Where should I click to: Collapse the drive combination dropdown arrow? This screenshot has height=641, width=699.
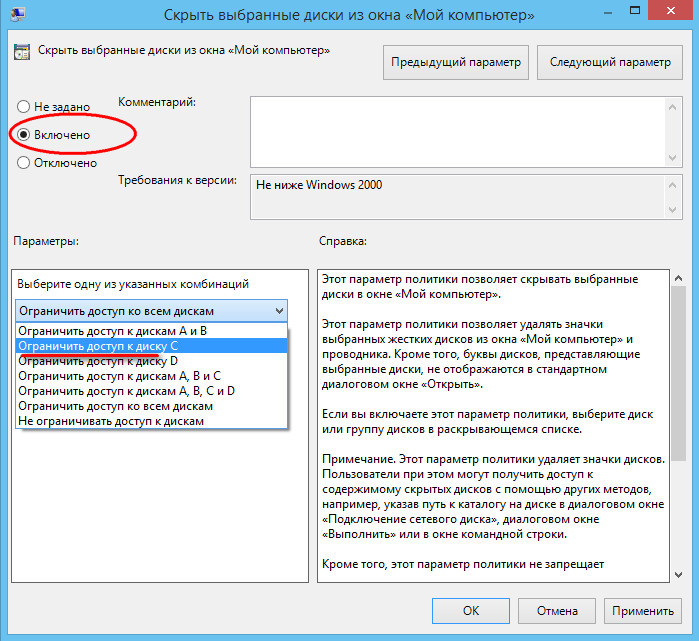277,311
